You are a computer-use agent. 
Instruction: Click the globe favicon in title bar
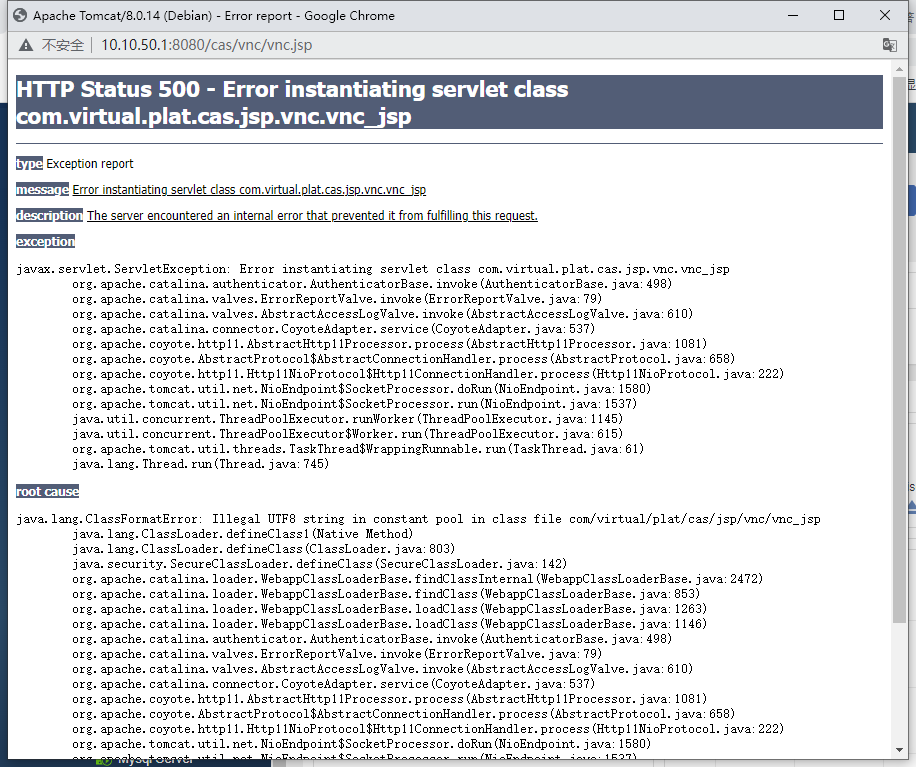(x=20, y=15)
